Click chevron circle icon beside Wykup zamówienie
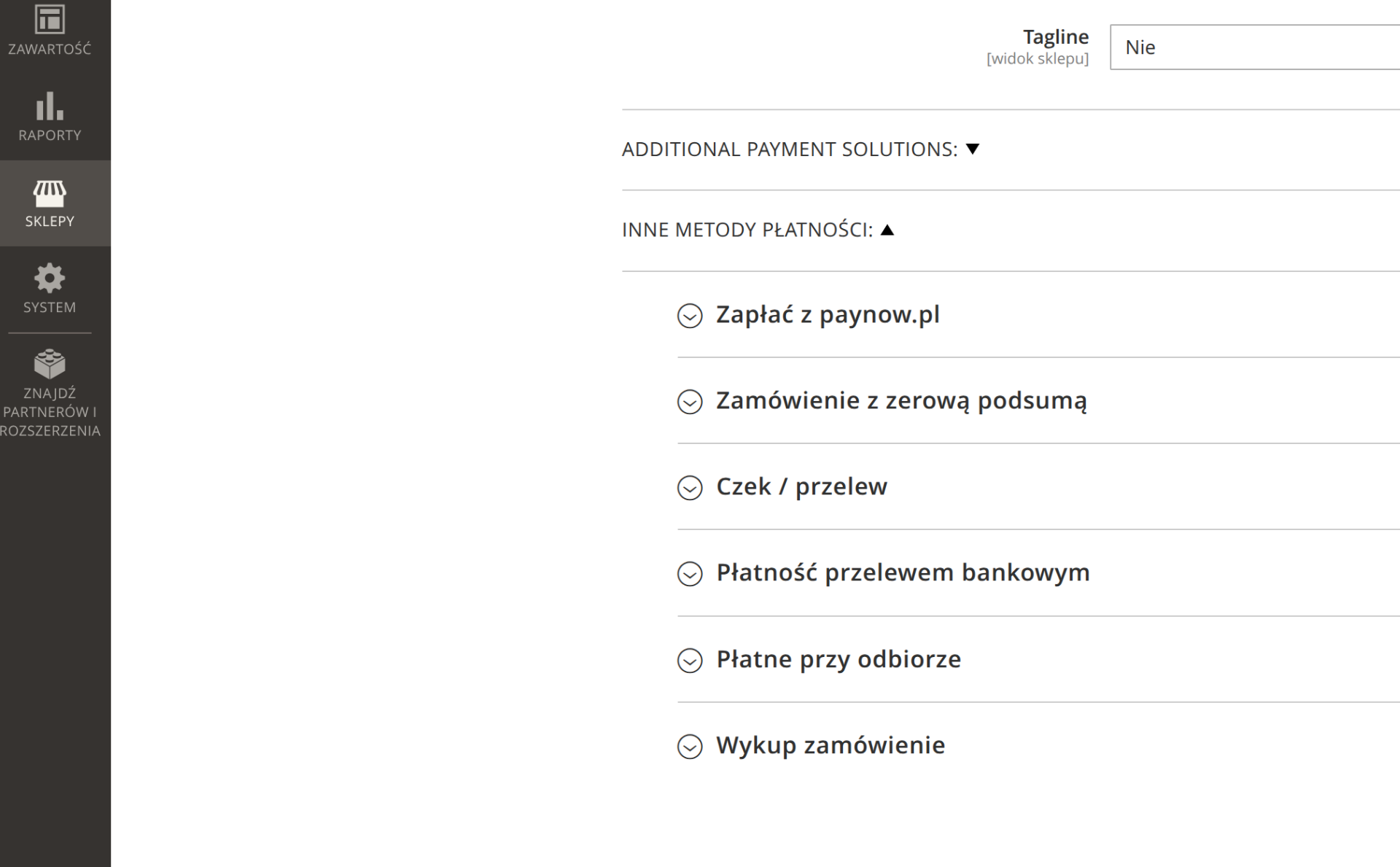 pos(690,747)
